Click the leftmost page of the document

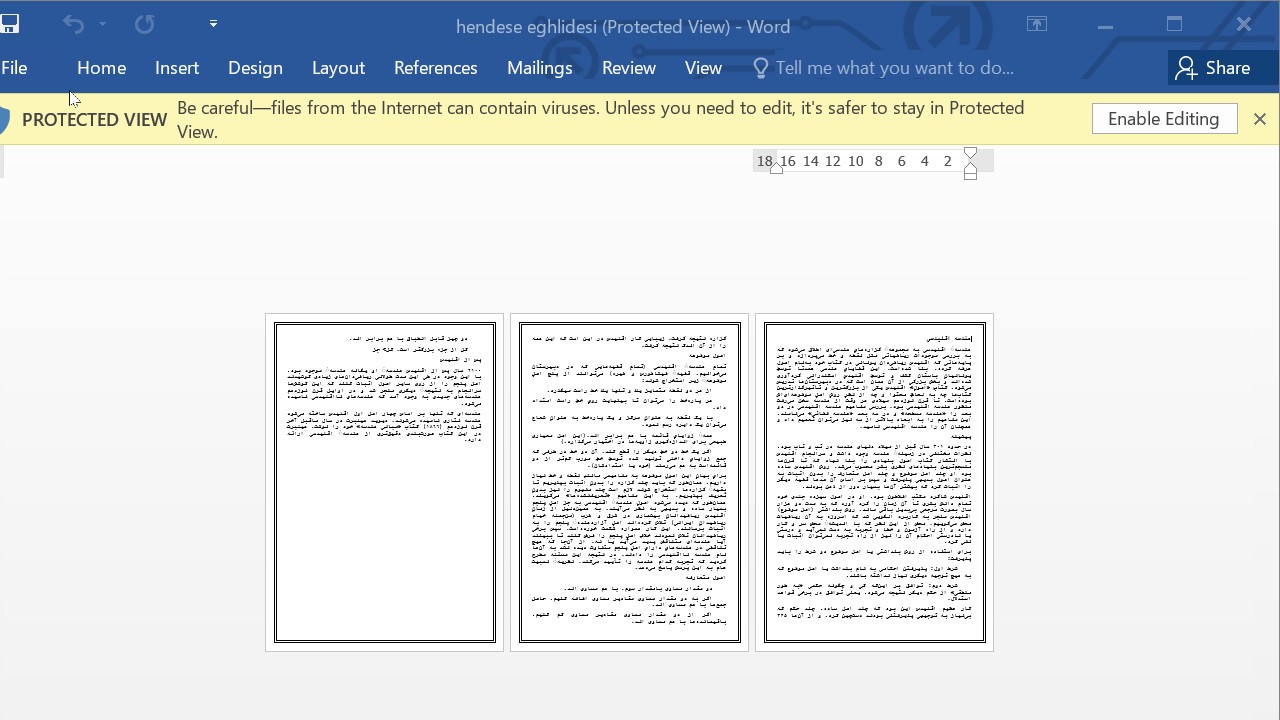(x=384, y=482)
